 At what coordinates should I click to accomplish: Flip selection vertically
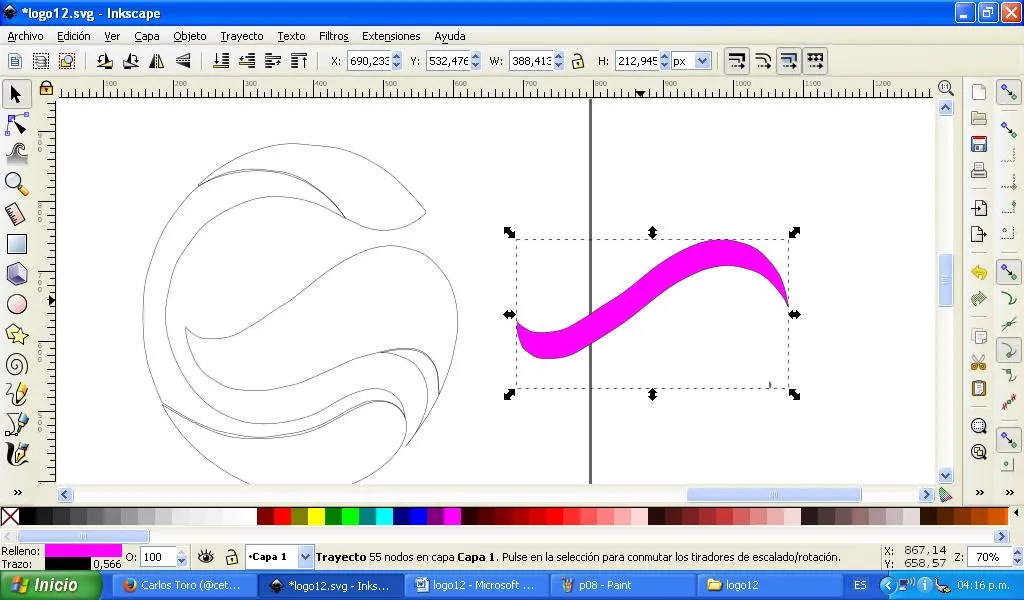(x=183, y=61)
